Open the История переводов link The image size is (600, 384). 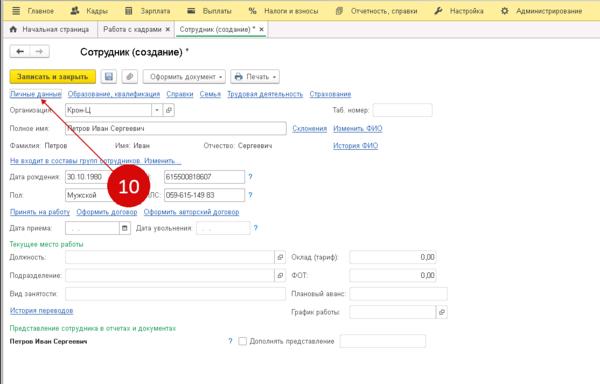[x=41, y=311]
